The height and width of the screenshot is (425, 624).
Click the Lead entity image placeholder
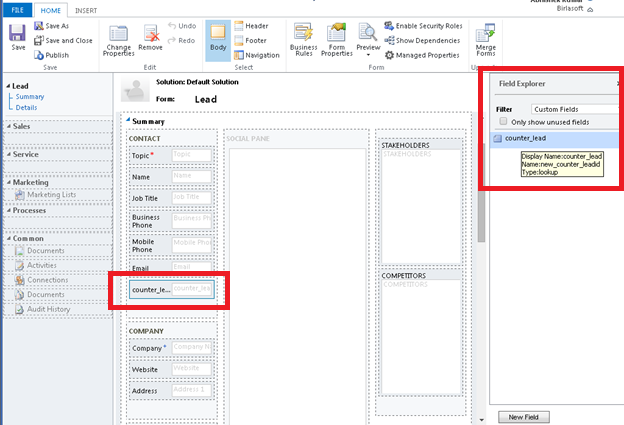135,90
